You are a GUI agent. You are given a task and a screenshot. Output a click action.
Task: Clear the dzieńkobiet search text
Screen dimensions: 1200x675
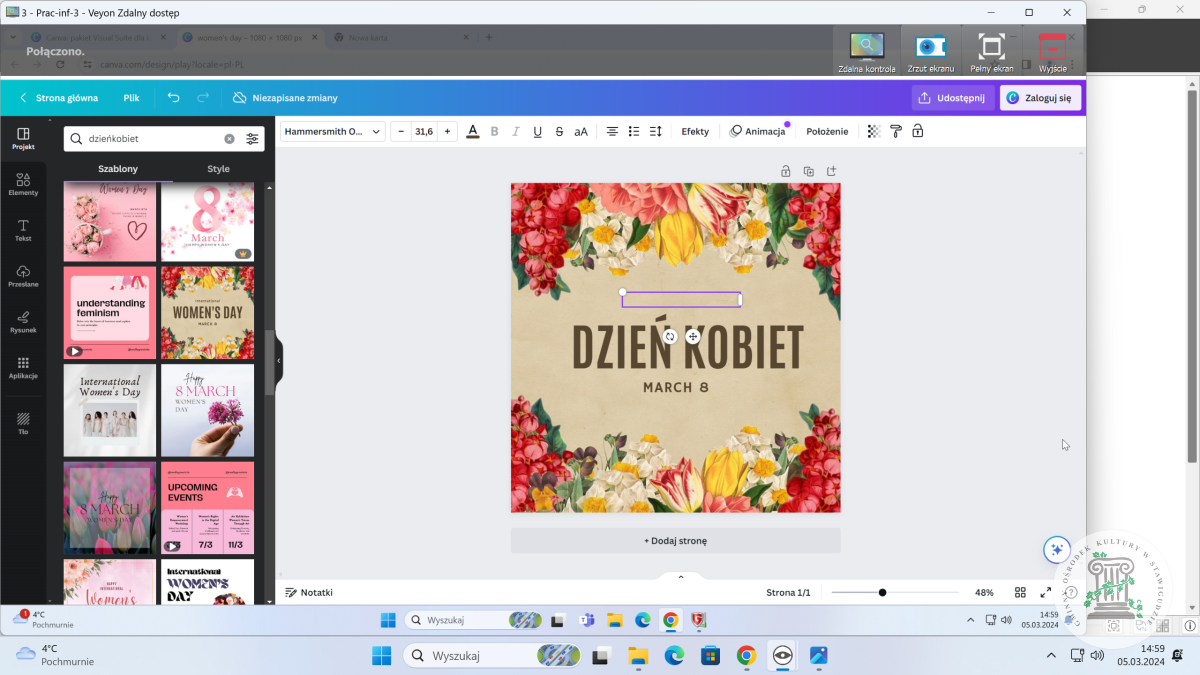click(229, 139)
